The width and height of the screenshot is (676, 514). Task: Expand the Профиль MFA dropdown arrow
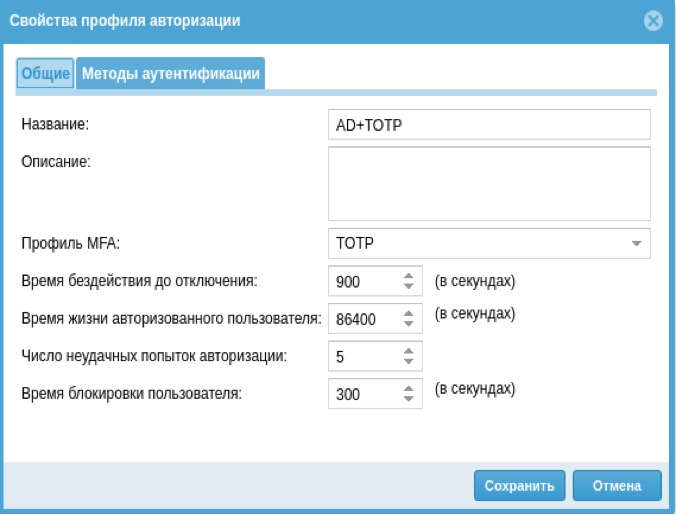[636, 244]
